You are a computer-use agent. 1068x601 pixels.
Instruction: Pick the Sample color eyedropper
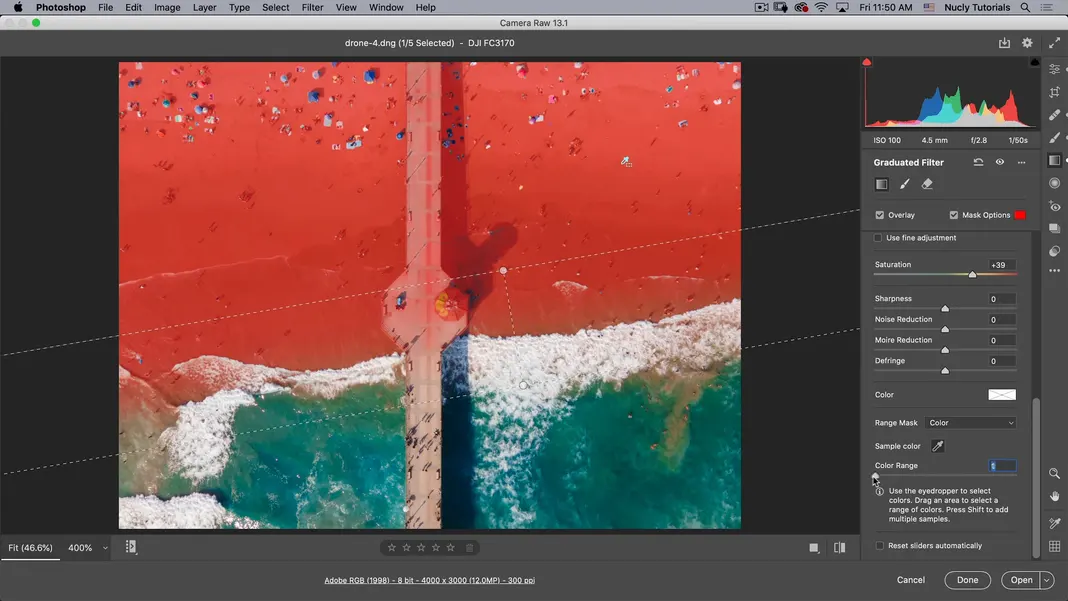pos(937,446)
